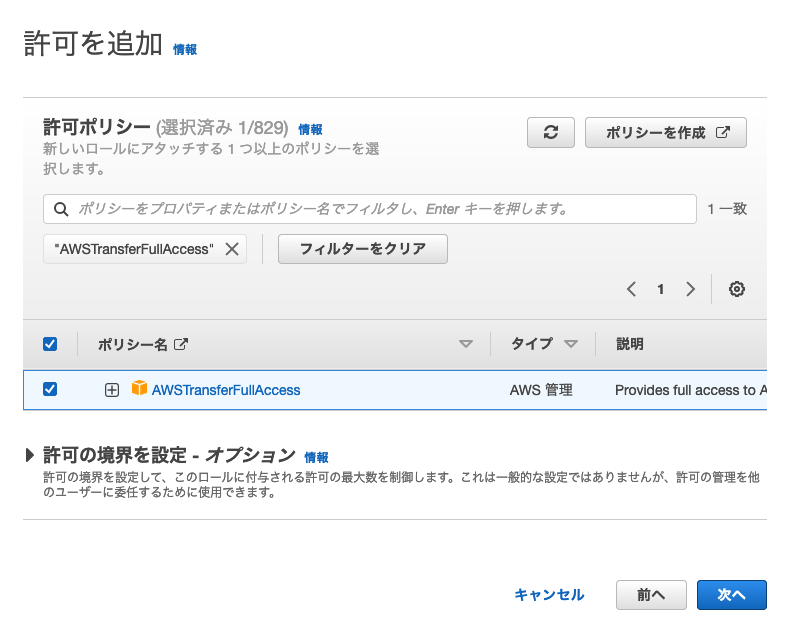The width and height of the screenshot is (787, 618).
Task: Click the 1 一致 match count text
Action: 727,209
